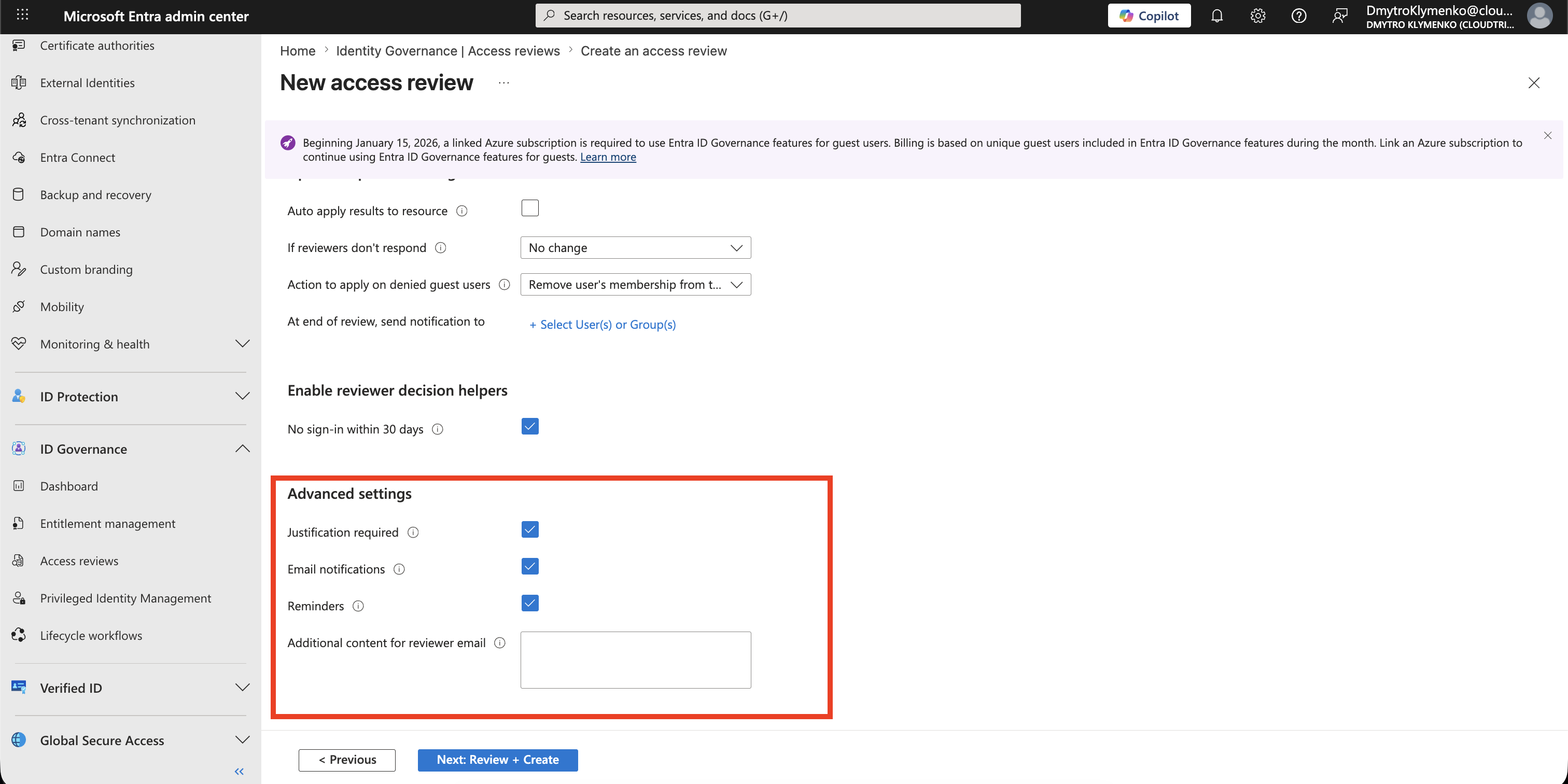1568x784 pixels.
Task: Disable Email notifications checkbox
Action: pyautogui.click(x=530, y=566)
